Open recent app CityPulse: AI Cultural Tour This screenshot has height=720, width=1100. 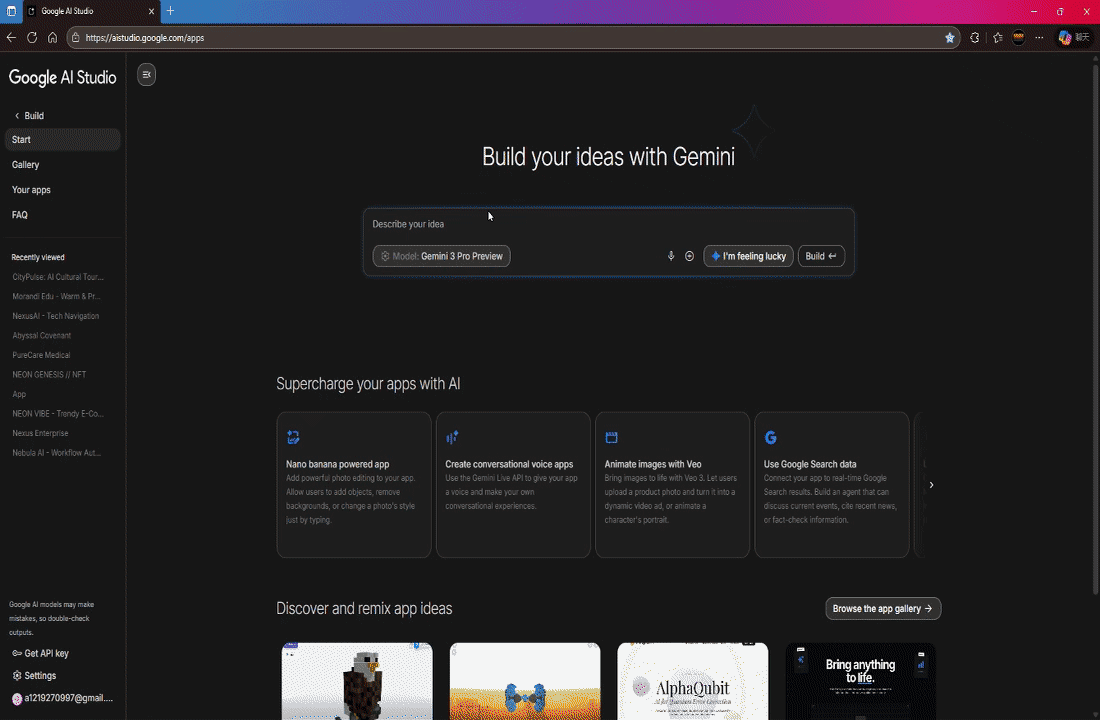pyautogui.click(x=58, y=277)
